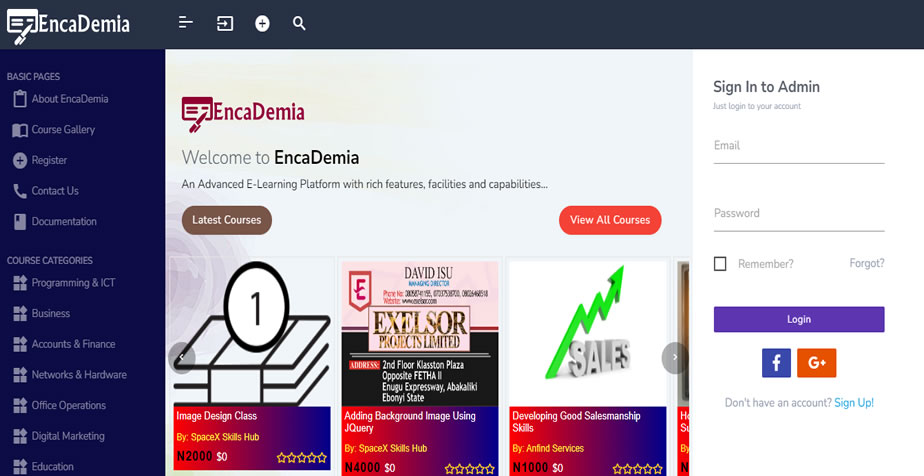Tick the Remember checkbox
The height and width of the screenshot is (476, 924).
[x=720, y=264]
